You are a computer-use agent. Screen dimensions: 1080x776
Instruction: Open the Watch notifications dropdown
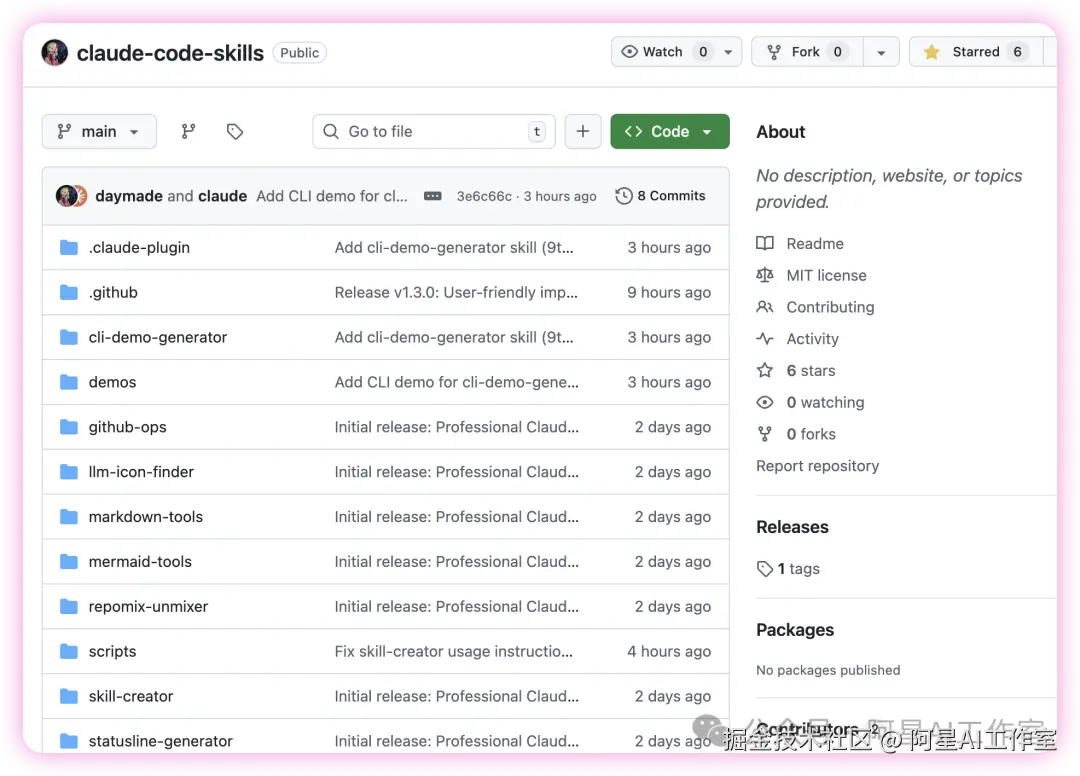(x=676, y=52)
